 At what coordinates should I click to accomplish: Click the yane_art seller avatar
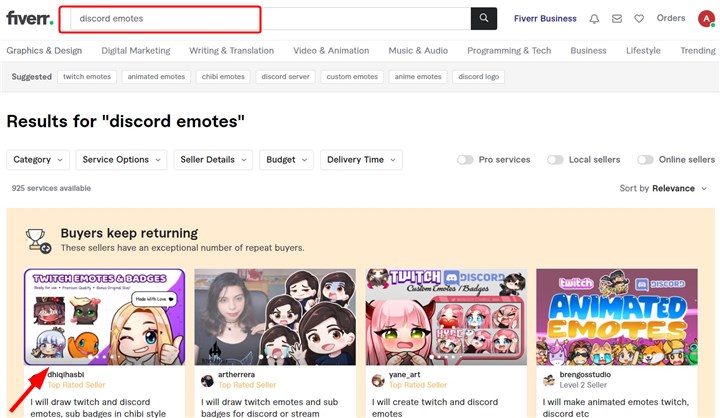point(378,380)
